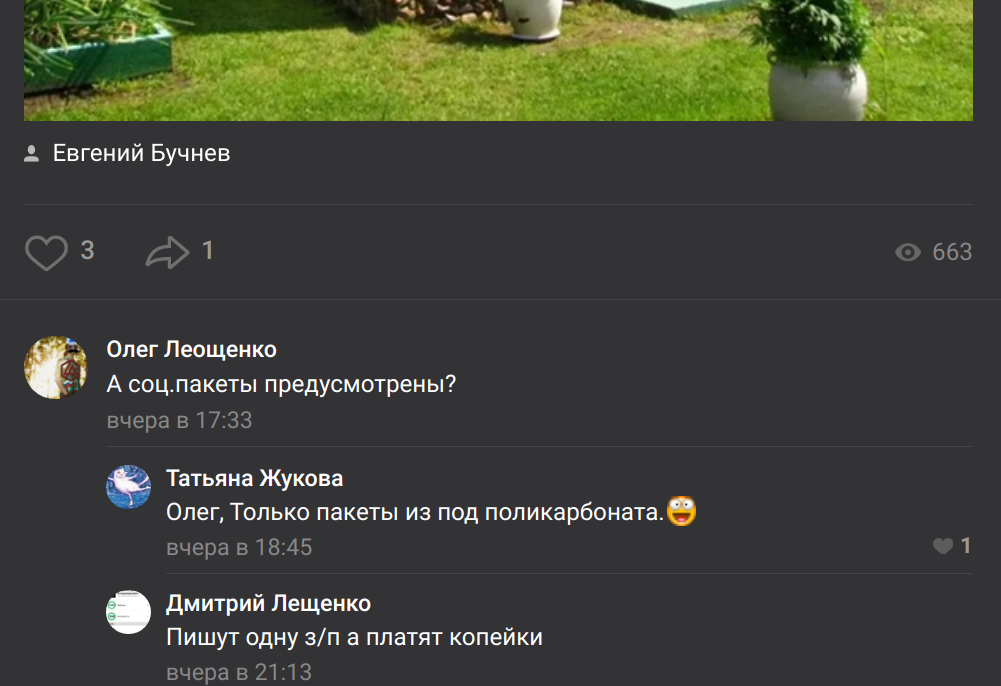Open Татьяна Жукова's avatar
The width and height of the screenshot is (1001, 686).
pyautogui.click(x=128, y=487)
